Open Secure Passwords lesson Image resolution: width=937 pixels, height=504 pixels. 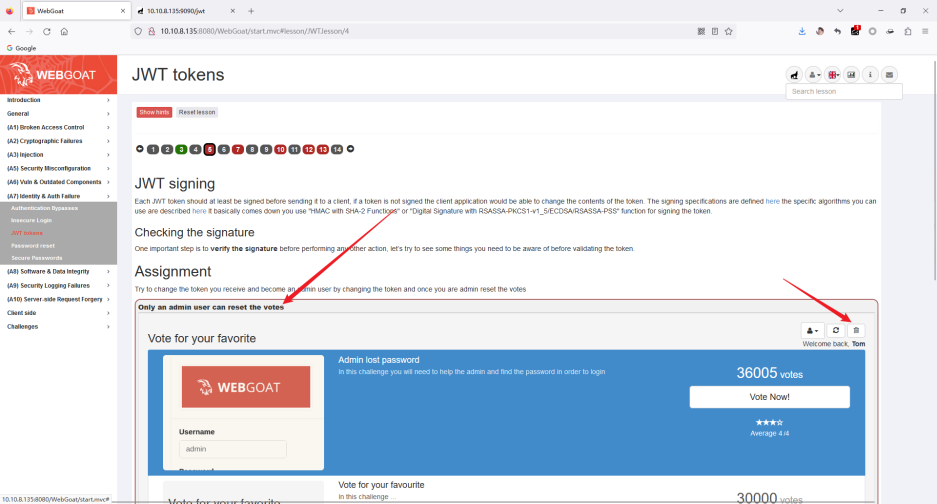pos(36,258)
